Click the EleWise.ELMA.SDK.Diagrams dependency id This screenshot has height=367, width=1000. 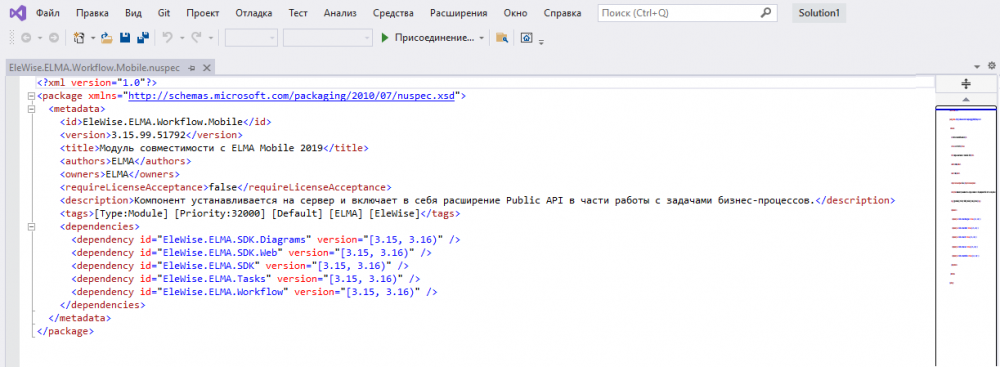pos(234,239)
